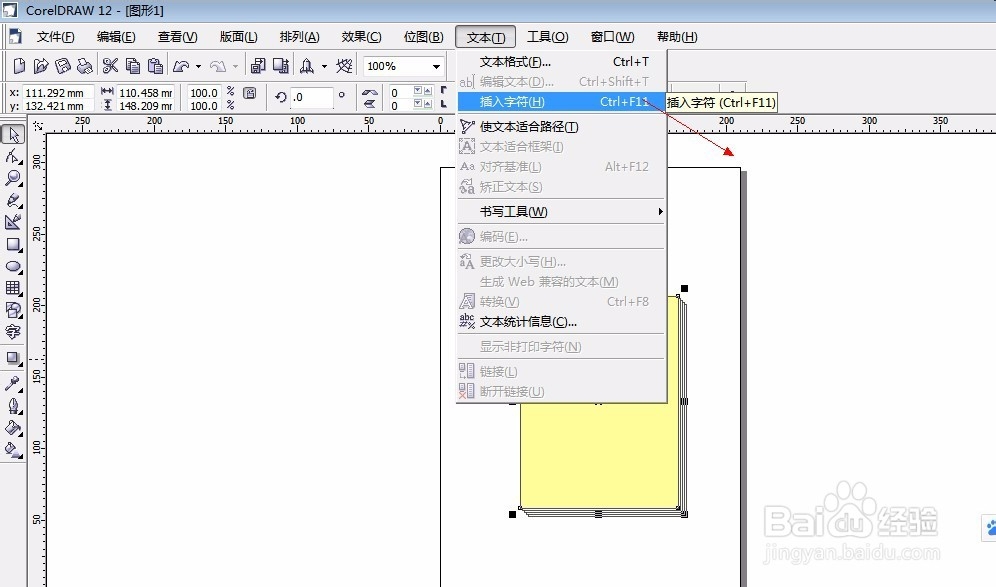Screen dimensions: 996x587
Task: Select the Shape tool
Action: point(13,156)
